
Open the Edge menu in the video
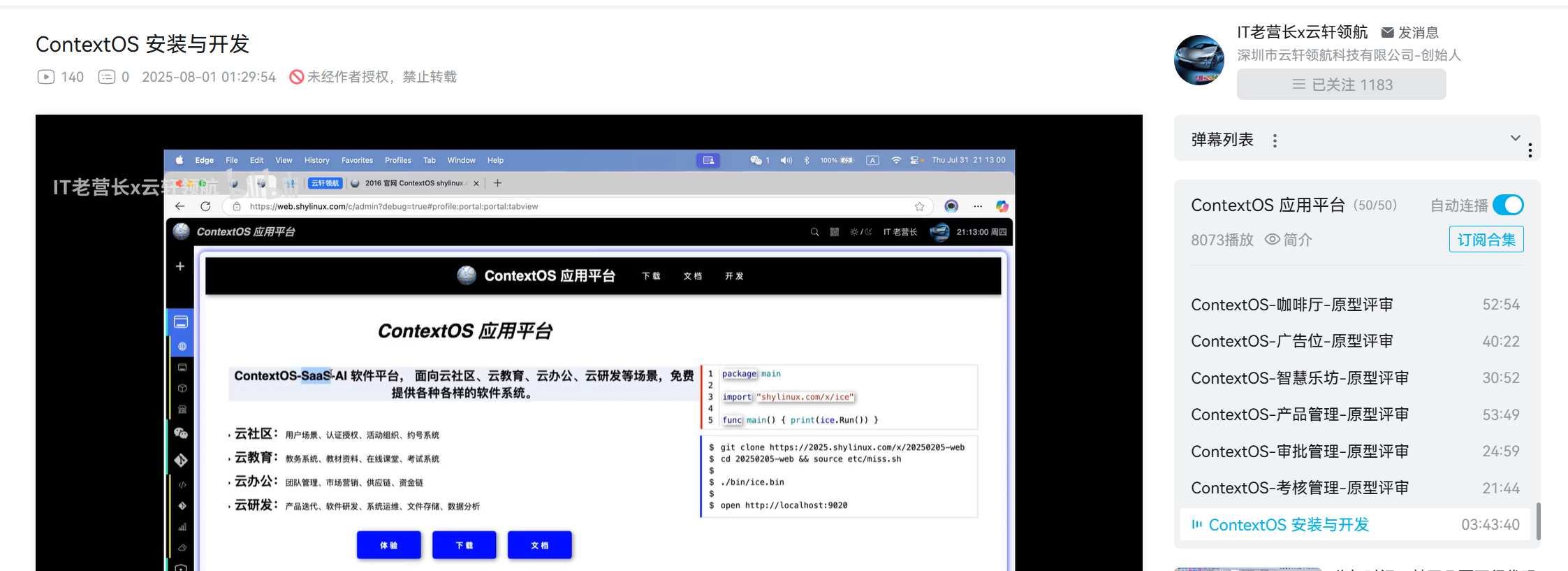pos(204,160)
